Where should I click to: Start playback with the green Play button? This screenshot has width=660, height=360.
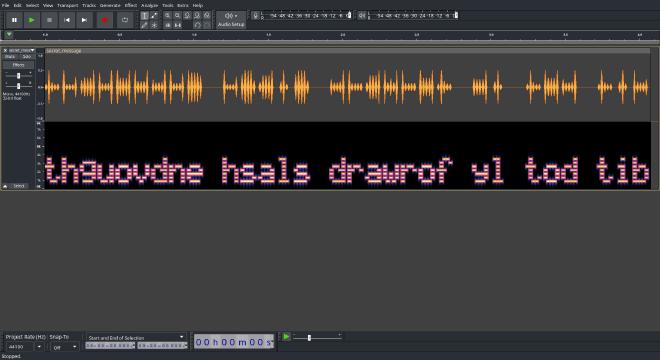pyautogui.click(x=32, y=20)
